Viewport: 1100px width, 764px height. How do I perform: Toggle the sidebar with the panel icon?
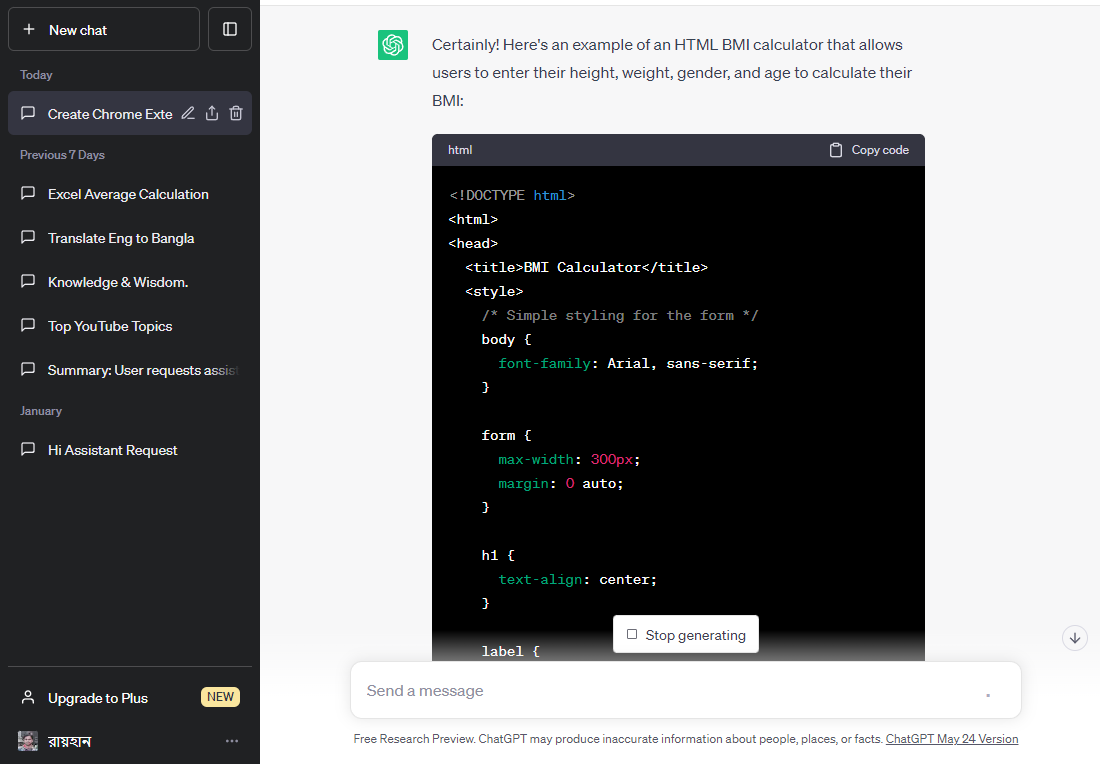[230, 30]
